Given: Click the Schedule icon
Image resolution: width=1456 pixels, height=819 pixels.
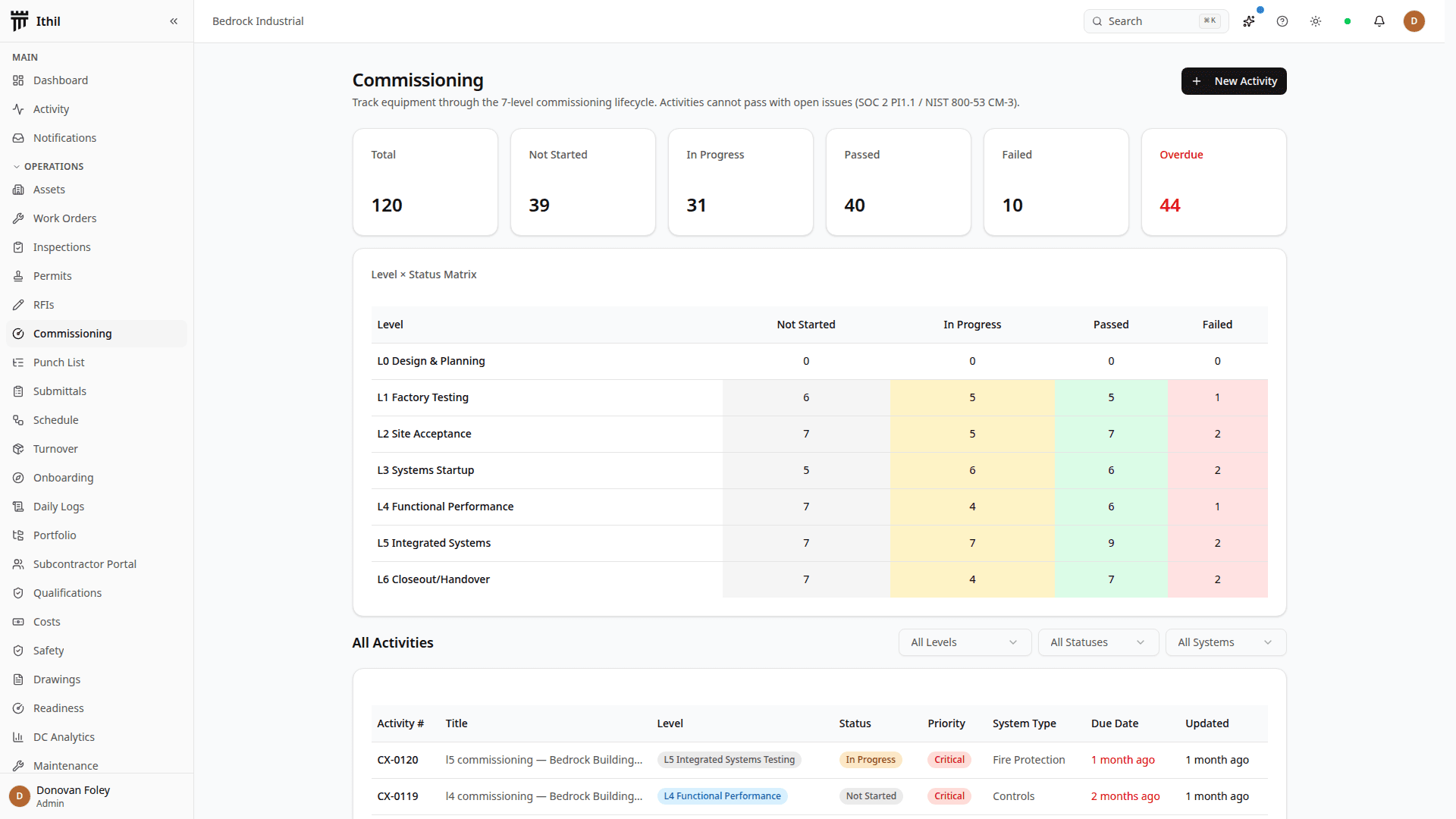Looking at the screenshot, I should click(x=18, y=420).
